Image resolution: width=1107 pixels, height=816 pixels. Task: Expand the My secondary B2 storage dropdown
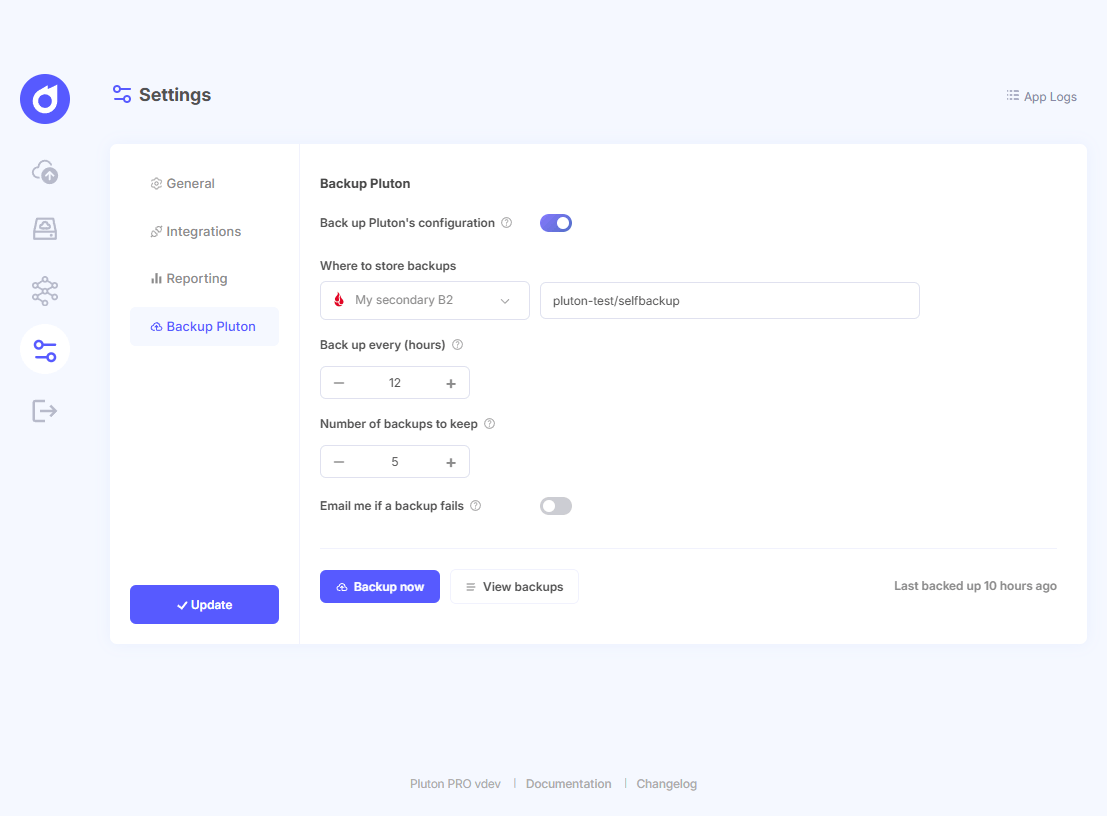[x=425, y=301]
